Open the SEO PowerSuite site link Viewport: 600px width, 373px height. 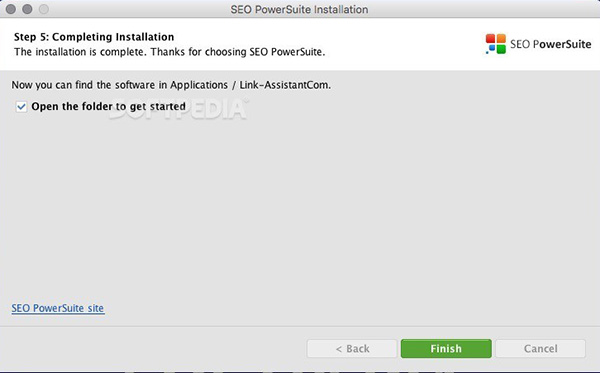pyautogui.click(x=57, y=308)
